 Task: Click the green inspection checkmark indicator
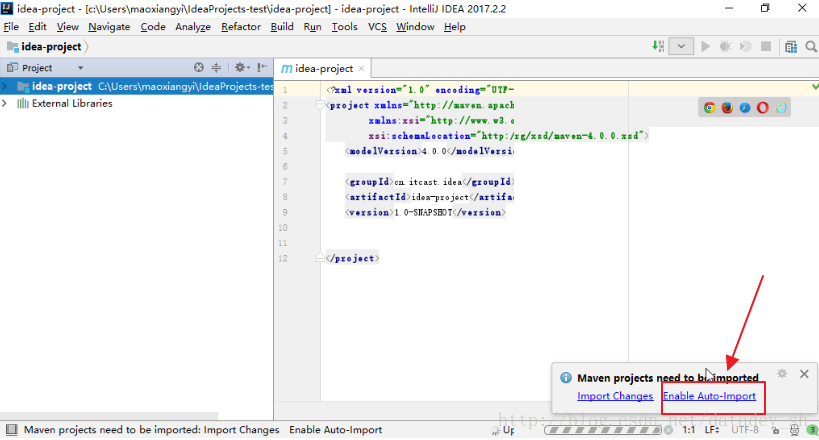815,87
